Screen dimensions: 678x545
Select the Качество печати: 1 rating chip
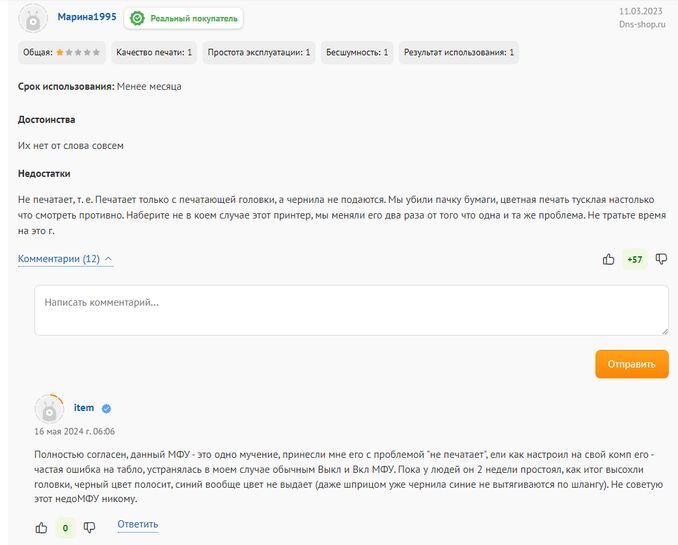click(x=154, y=52)
